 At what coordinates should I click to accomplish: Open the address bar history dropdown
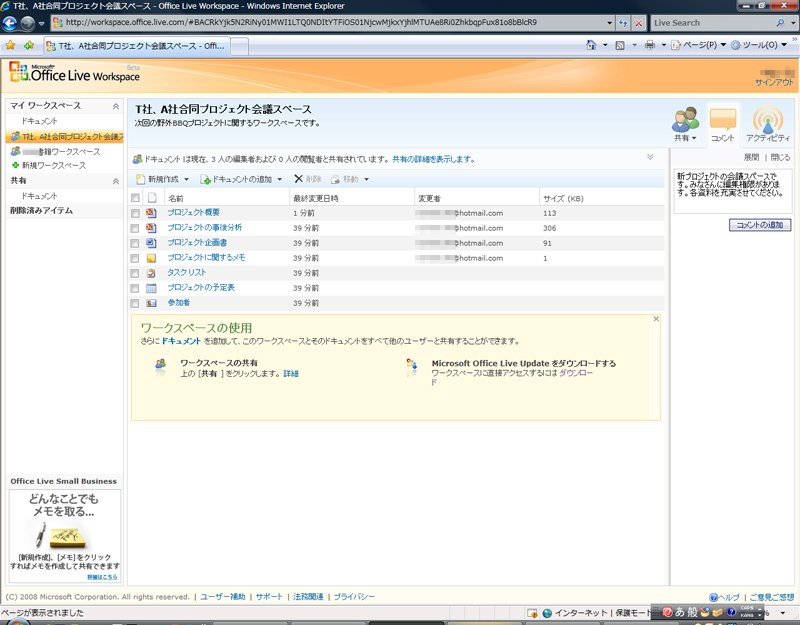coord(609,23)
